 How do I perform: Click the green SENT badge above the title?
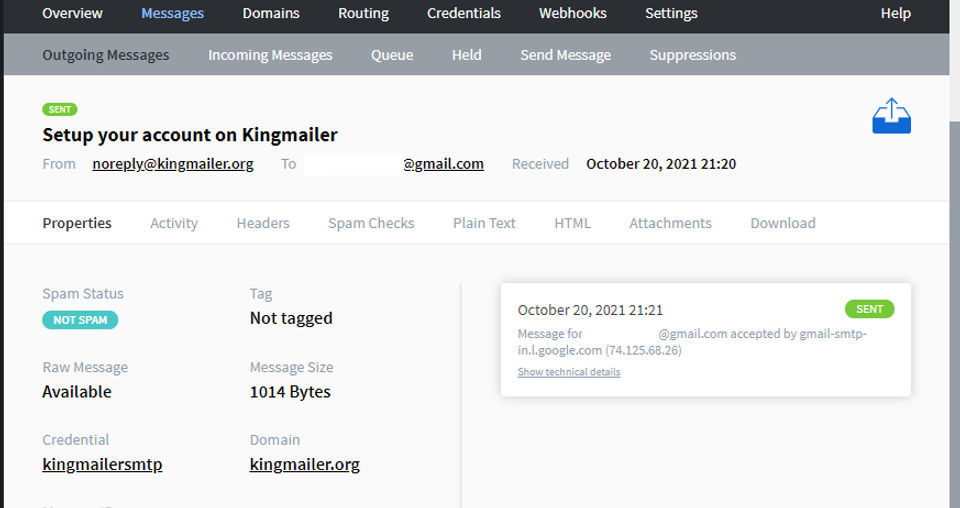click(x=59, y=110)
